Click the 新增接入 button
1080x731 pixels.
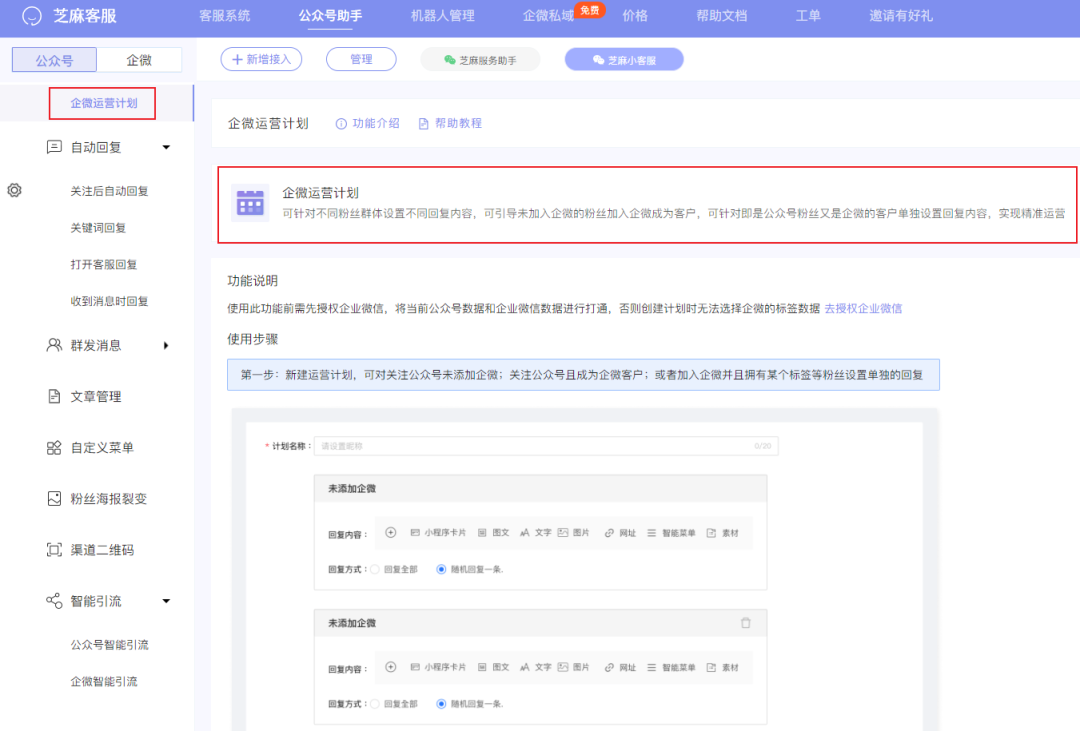click(261, 59)
